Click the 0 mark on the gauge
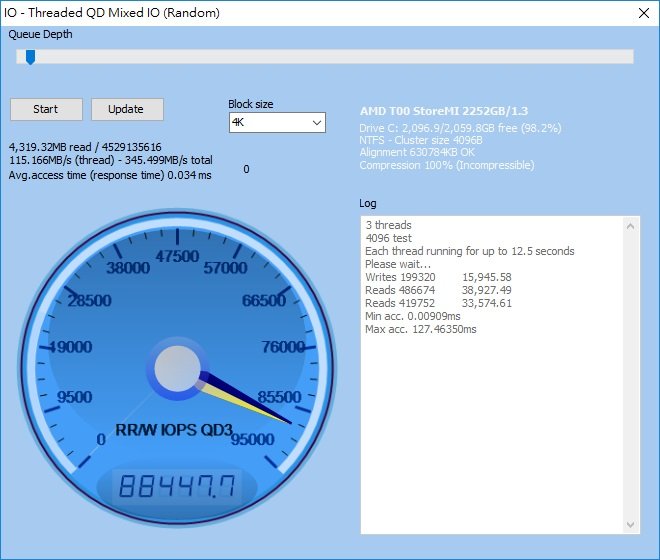Image resolution: width=660 pixels, height=560 pixels. tap(101, 440)
